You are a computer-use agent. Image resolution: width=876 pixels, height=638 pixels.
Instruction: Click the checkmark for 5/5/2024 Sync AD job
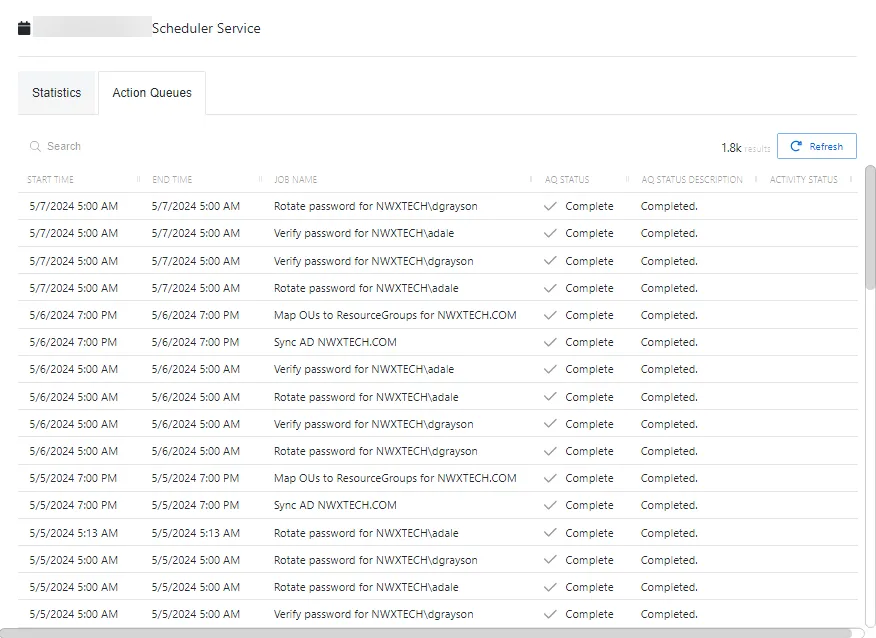(550, 505)
